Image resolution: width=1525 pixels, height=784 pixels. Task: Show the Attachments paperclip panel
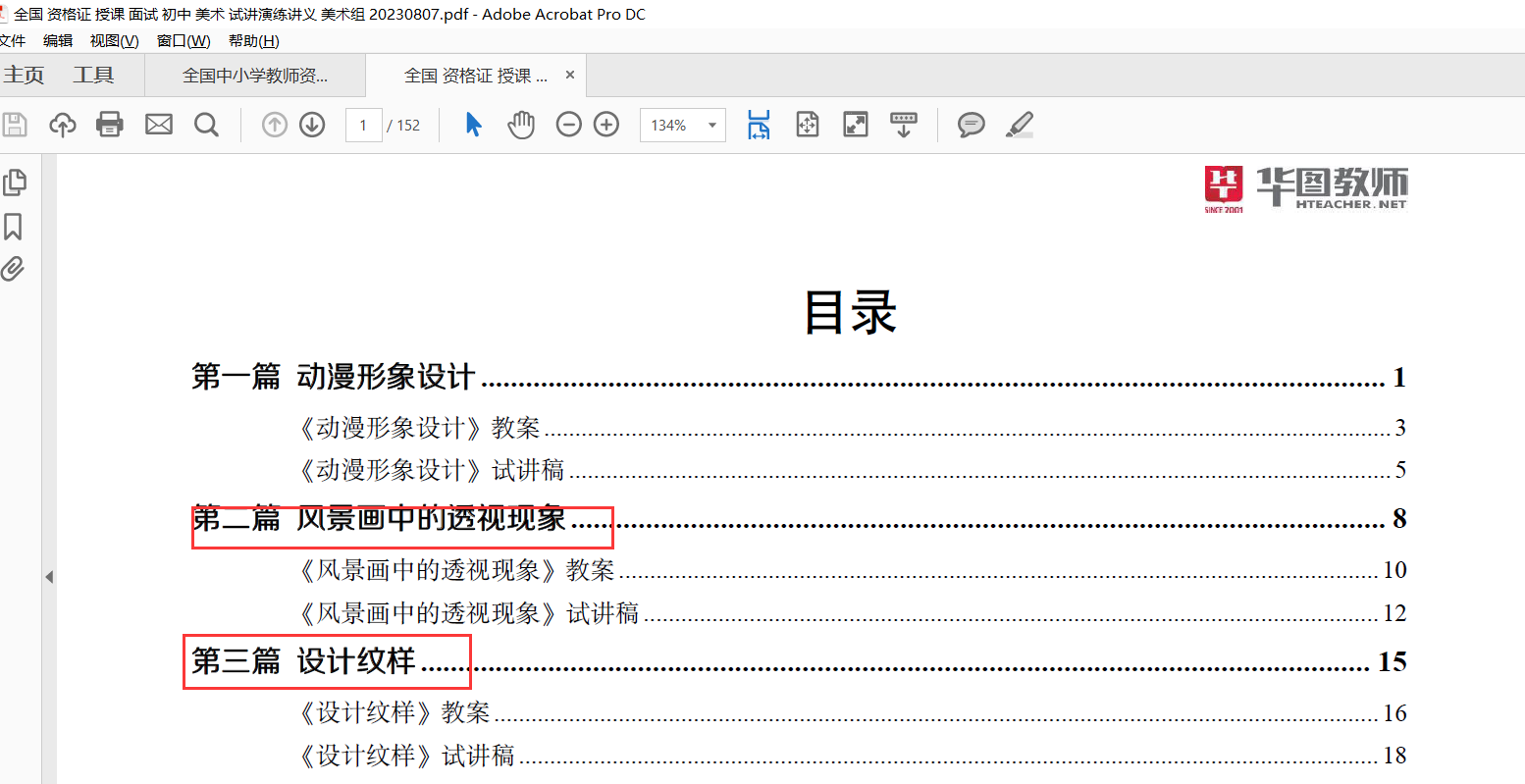point(14,269)
